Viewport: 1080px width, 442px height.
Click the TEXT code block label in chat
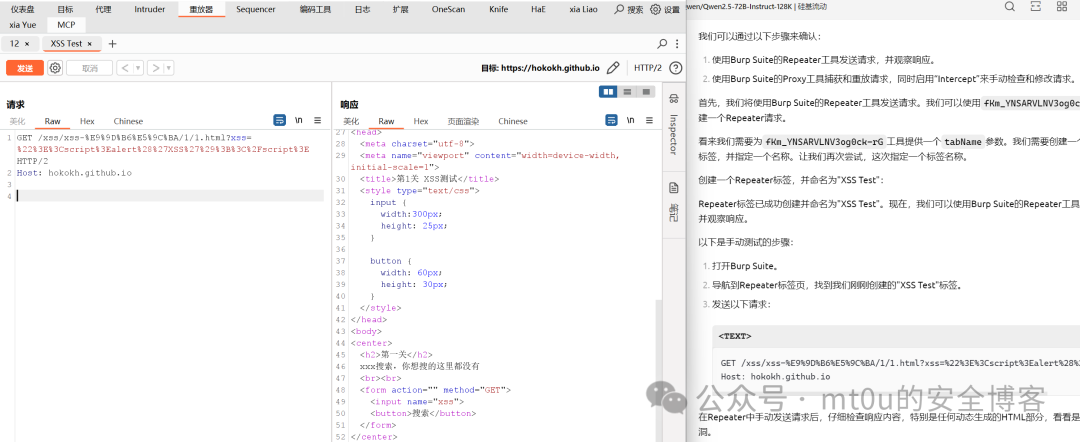click(x=734, y=337)
